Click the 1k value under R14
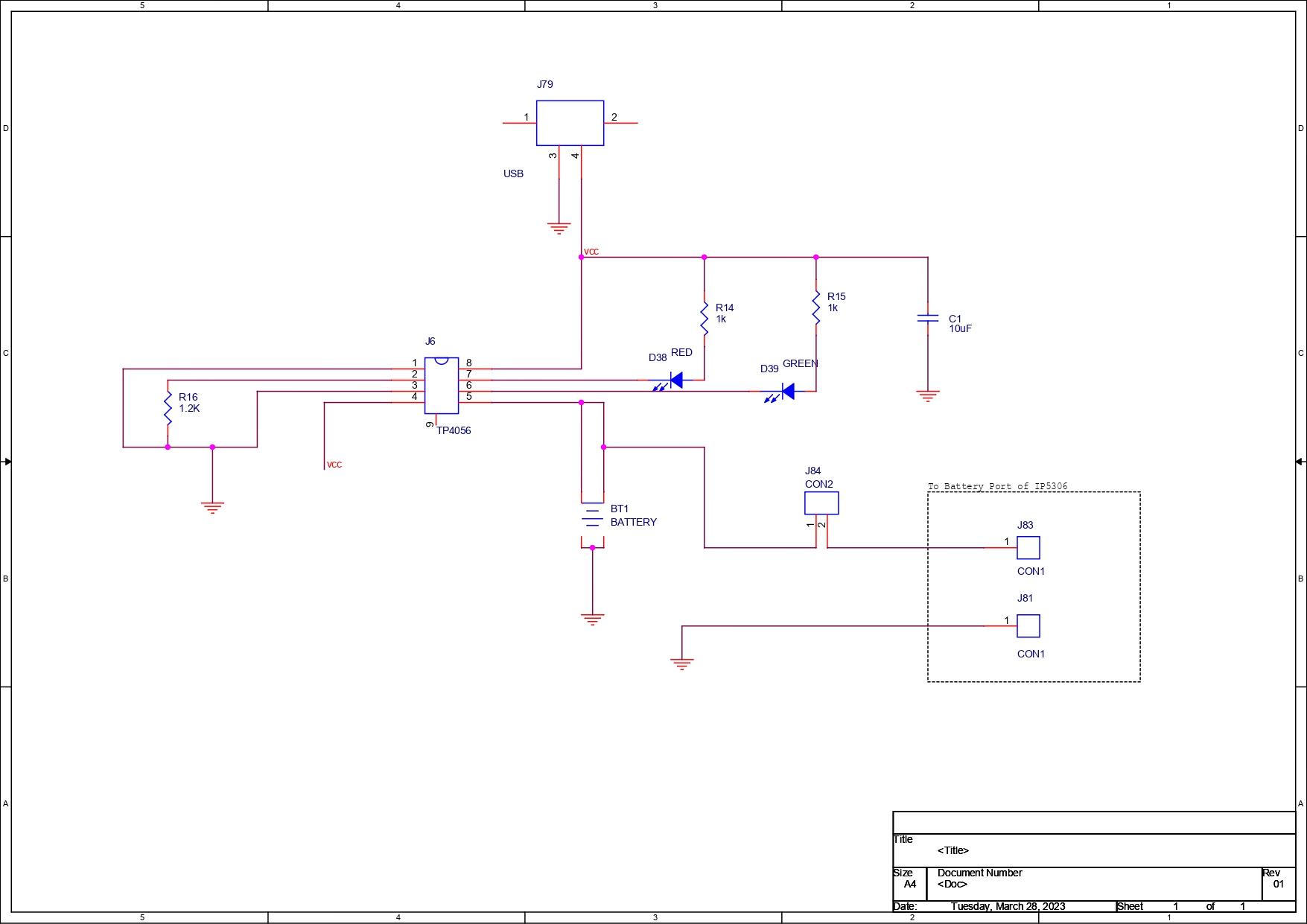The height and width of the screenshot is (924, 1307). 721,319
